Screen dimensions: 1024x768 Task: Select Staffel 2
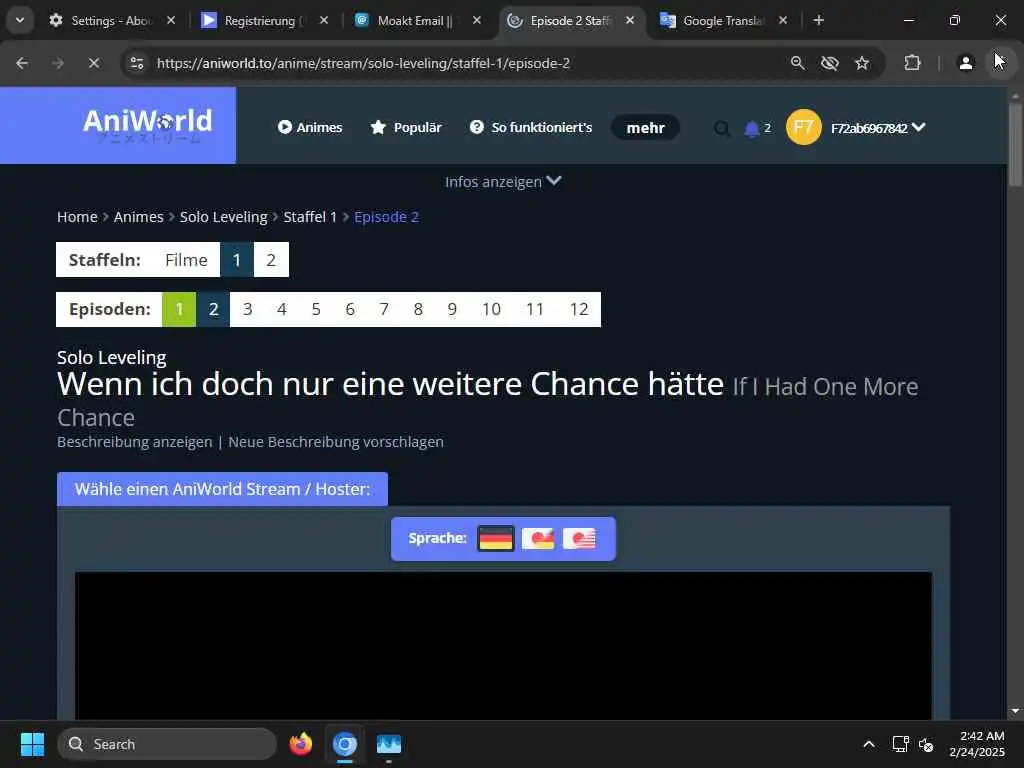(x=271, y=260)
